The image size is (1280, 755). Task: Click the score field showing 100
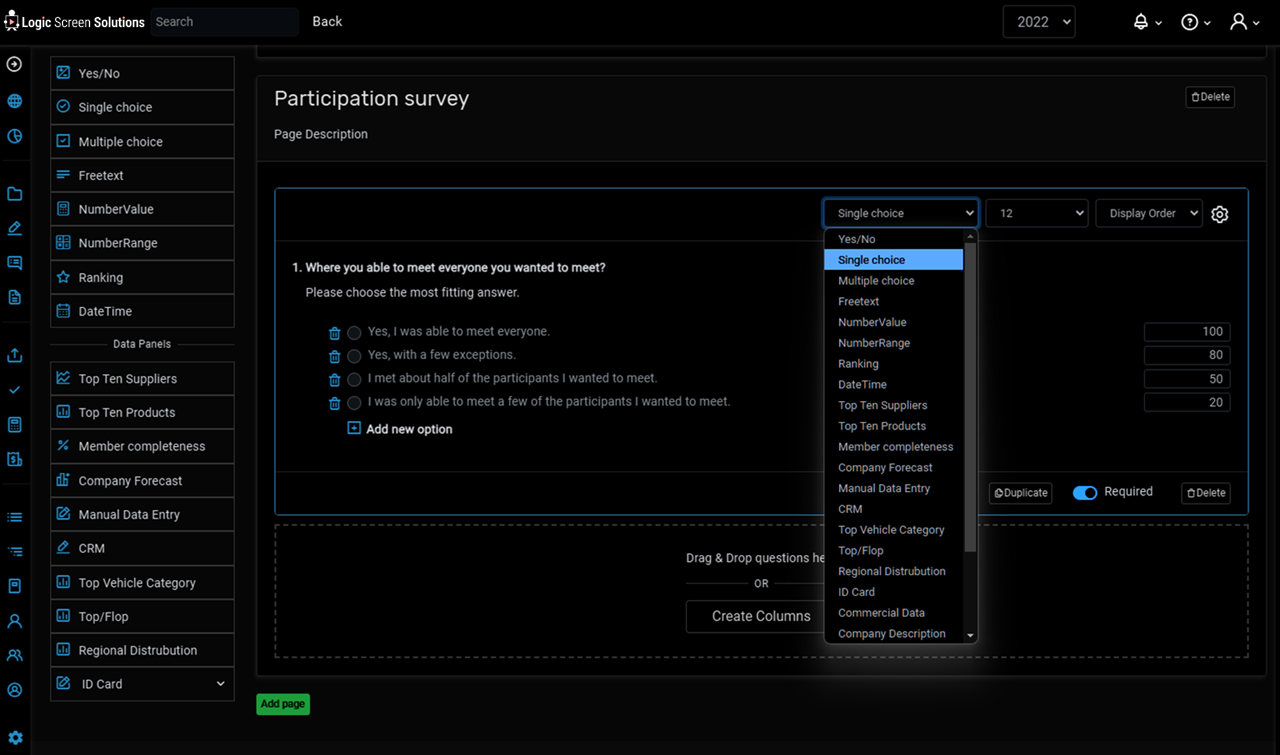tap(1187, 332)
